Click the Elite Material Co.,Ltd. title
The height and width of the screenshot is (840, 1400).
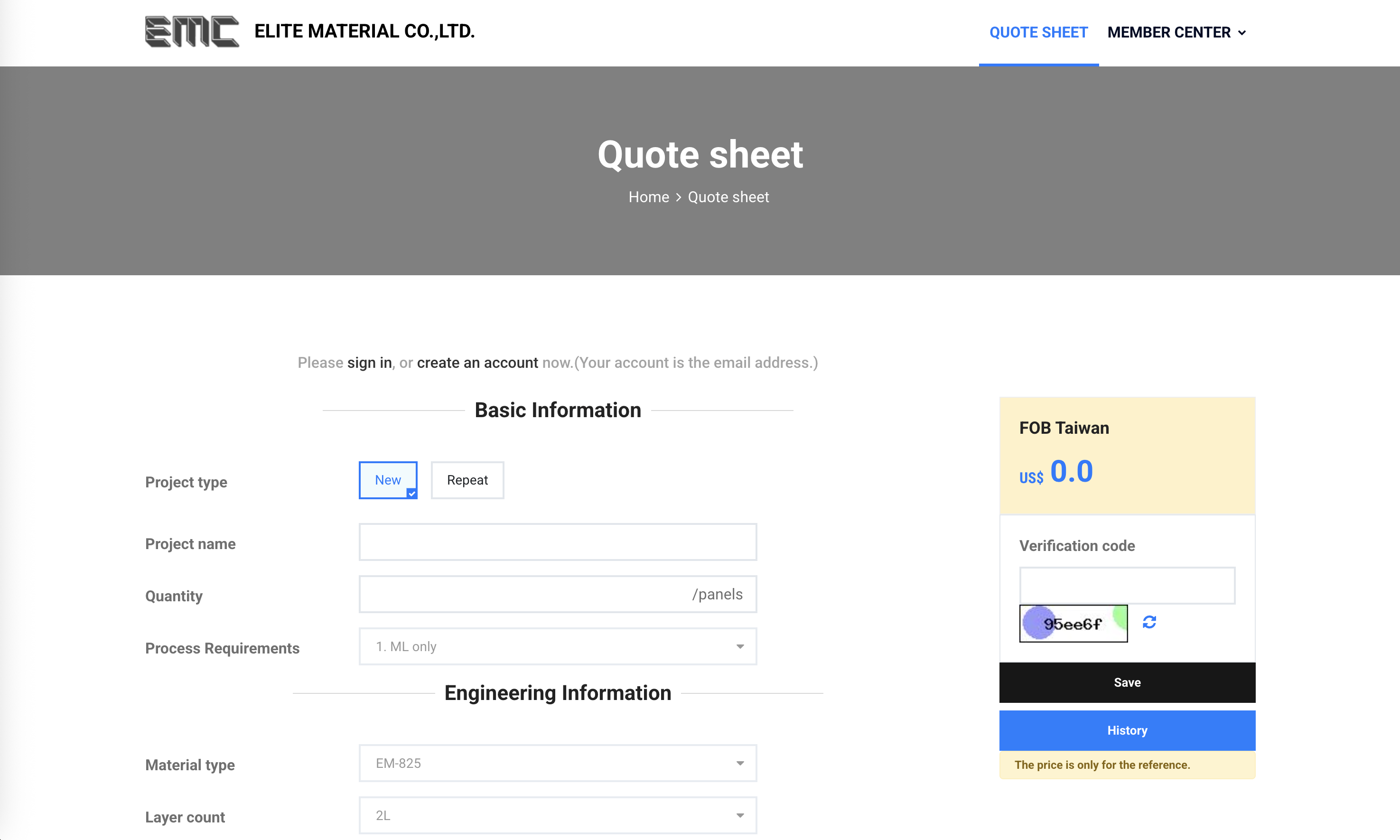tap(364, 31)
